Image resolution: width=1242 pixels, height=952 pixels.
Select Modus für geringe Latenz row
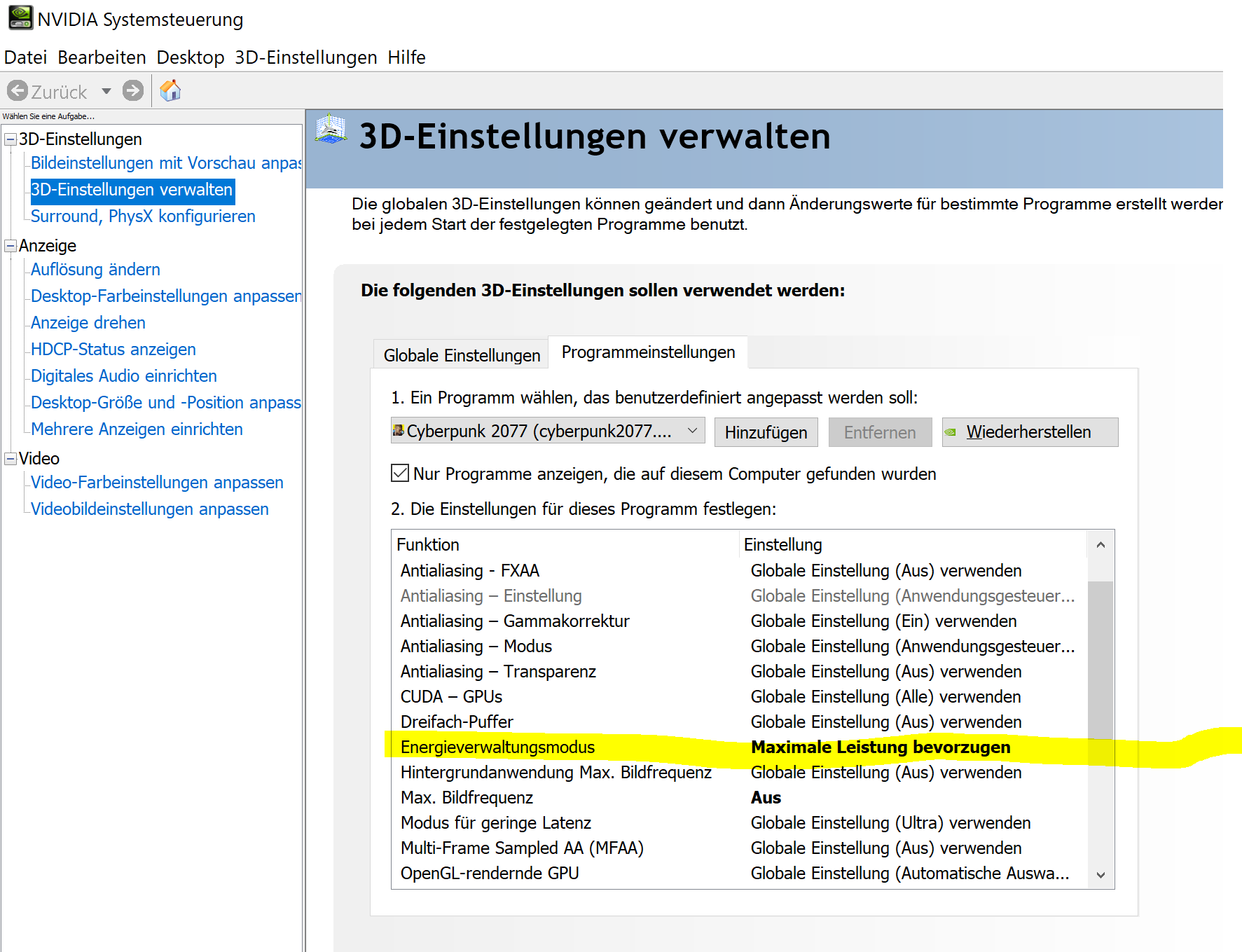click(x=739, y=823)
